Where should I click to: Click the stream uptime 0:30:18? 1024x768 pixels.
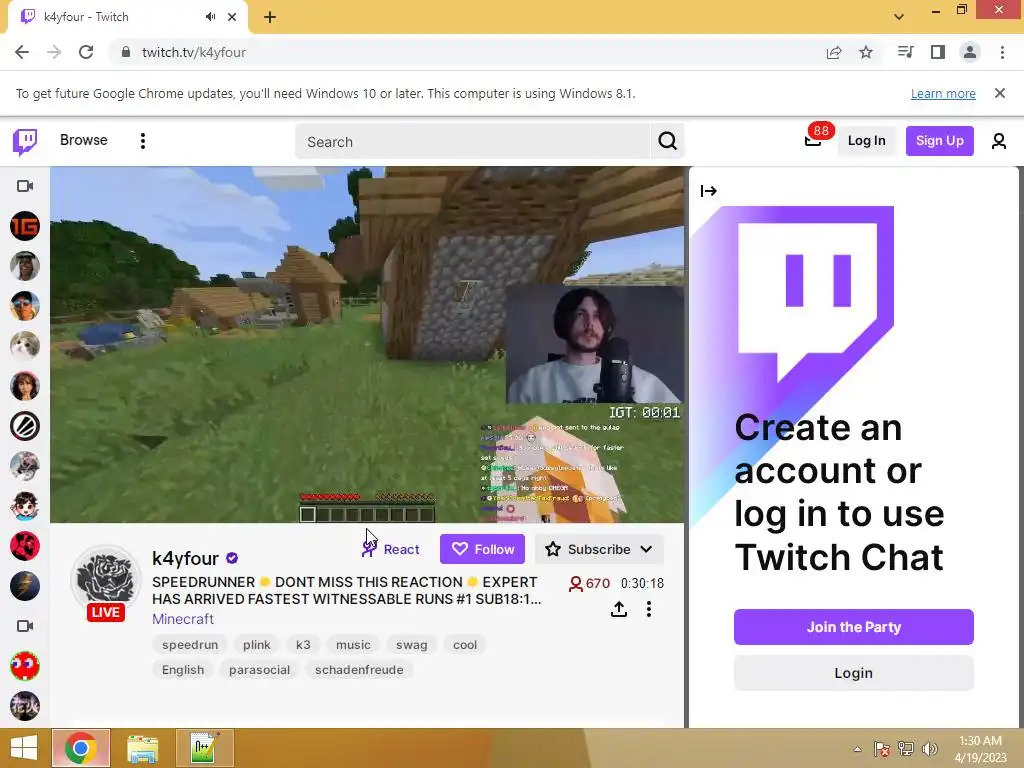tap(642, 583)
